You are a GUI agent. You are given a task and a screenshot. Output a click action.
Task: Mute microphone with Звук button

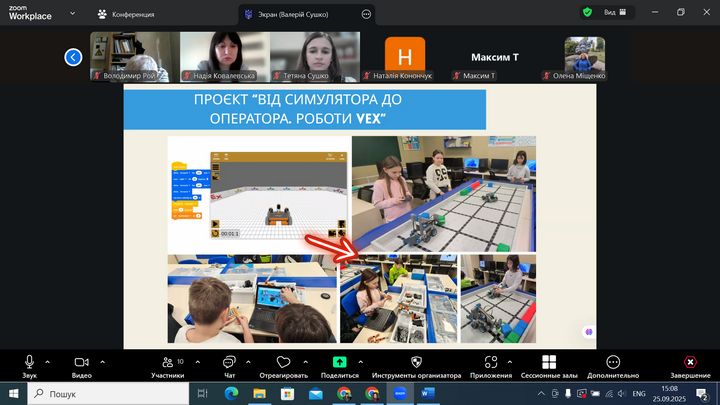pos(30,363)
